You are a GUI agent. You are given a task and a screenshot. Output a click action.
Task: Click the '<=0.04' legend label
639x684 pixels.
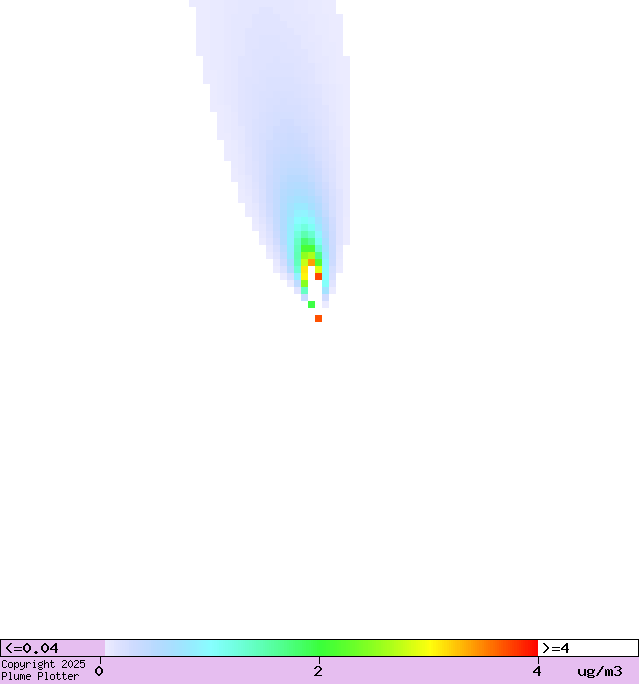[32, 648]
